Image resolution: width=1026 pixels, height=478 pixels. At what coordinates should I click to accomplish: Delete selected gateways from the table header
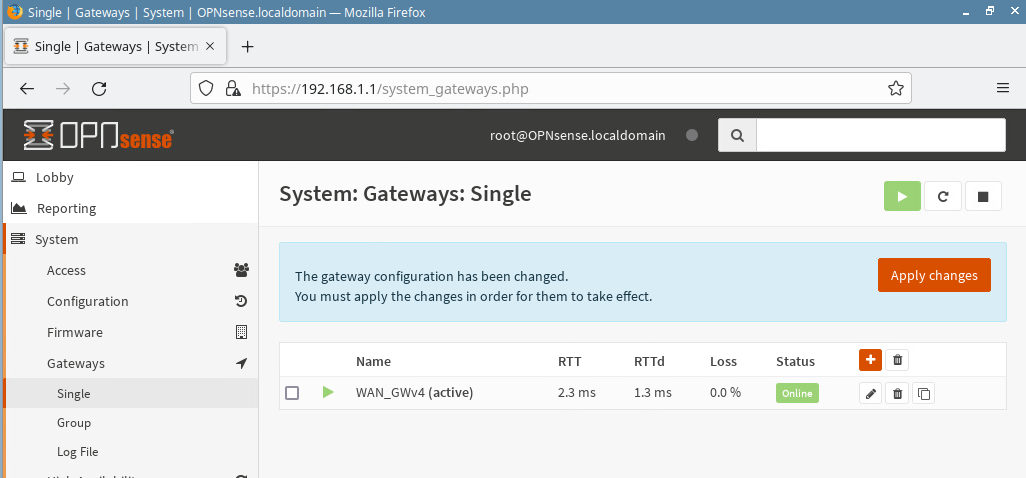[x=898, y=360]
